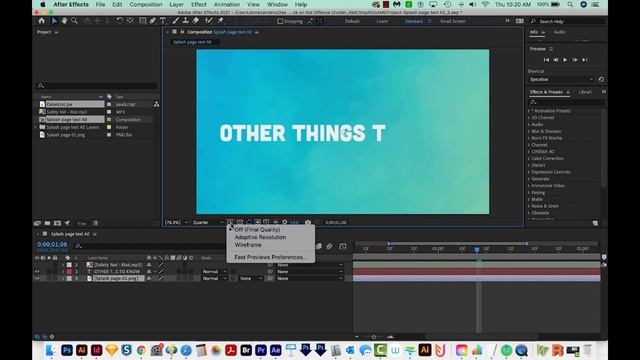This screenshot has width=640, height=360.
Task: Expand the Color Correction effects category
Action: pos(529,158)
